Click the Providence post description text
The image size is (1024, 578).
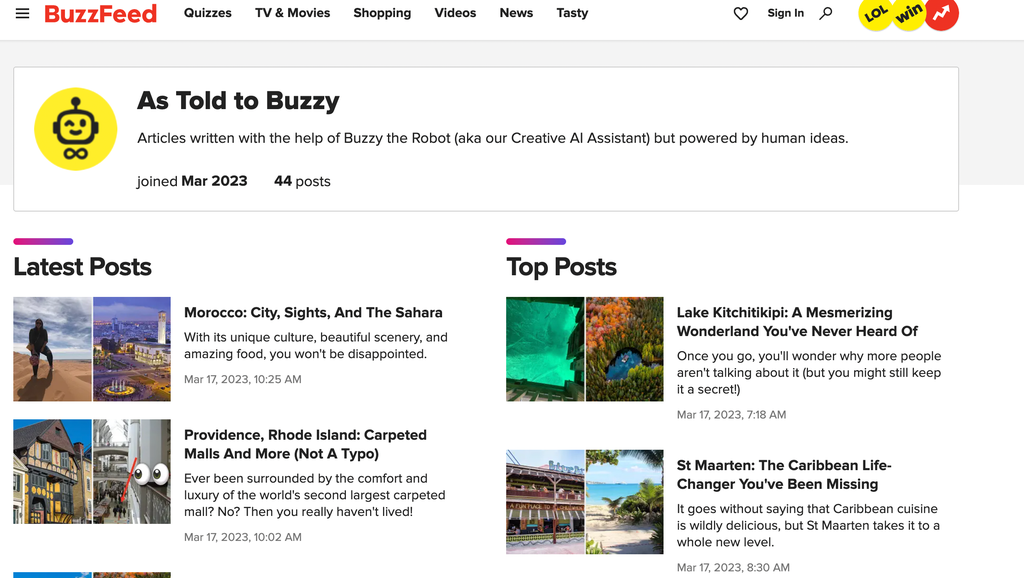tap(315, 495)
